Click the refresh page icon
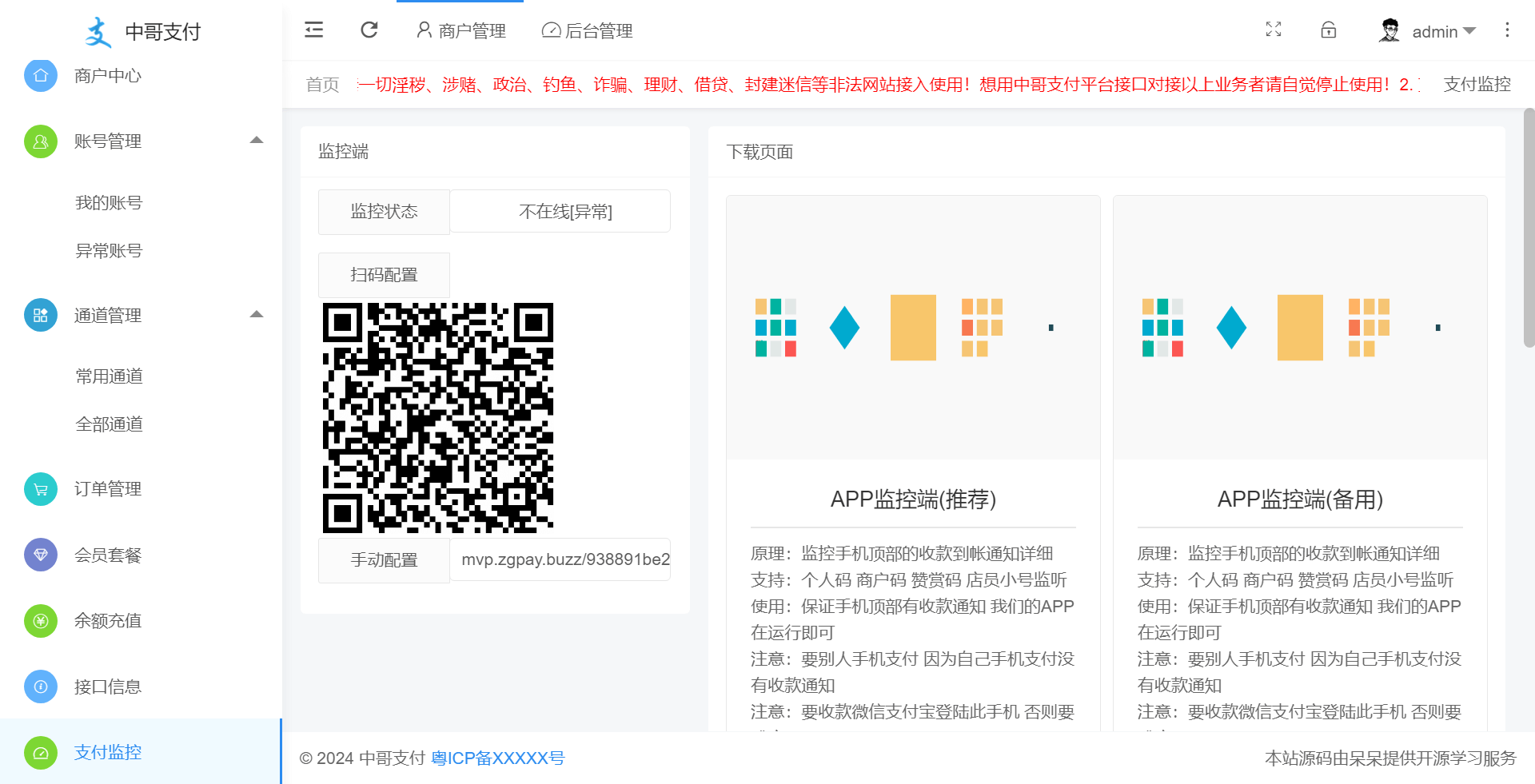1535x784 pixels. coord(369,30)
